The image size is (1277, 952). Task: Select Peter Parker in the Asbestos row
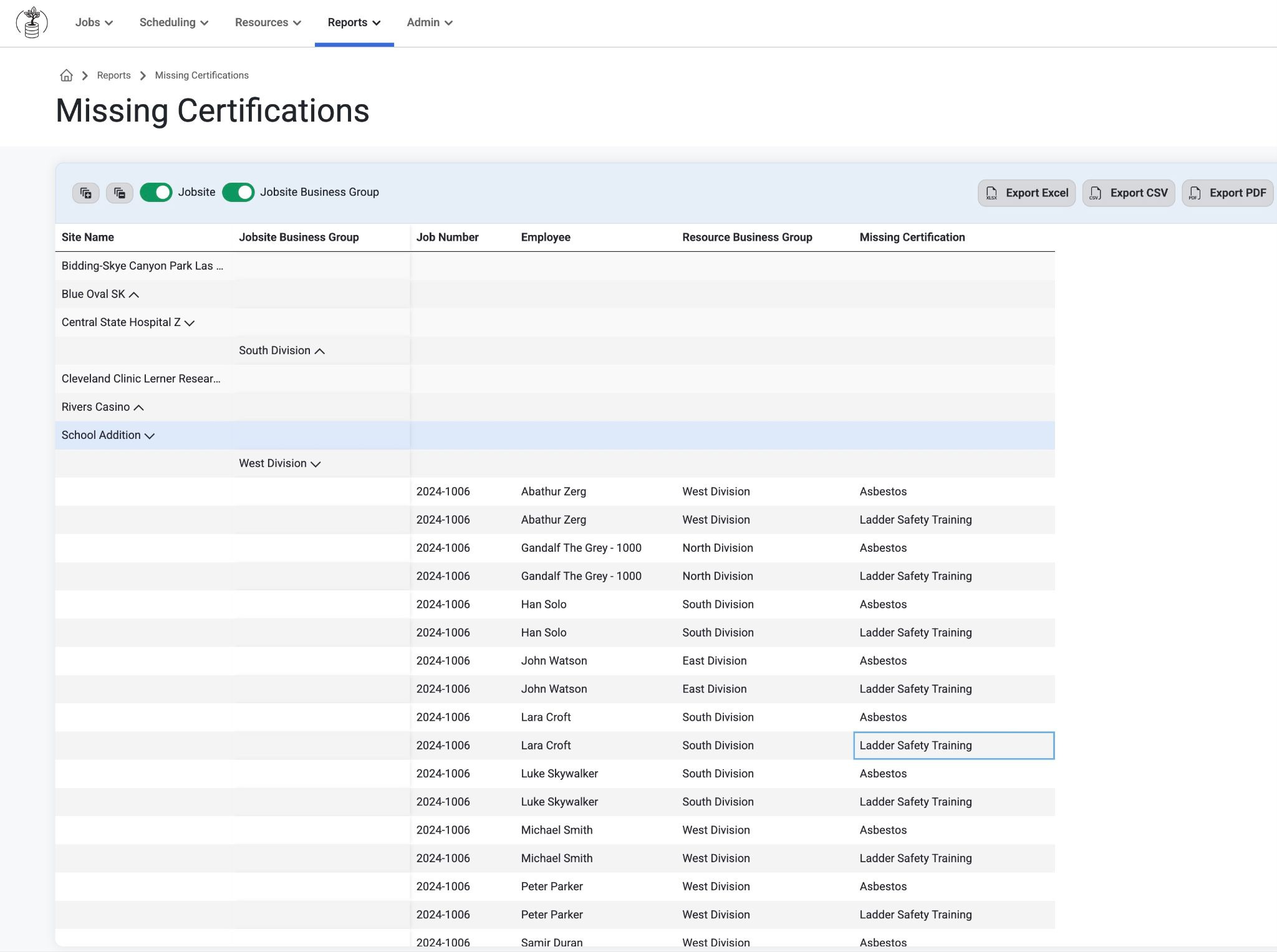[x=552, y=887]
